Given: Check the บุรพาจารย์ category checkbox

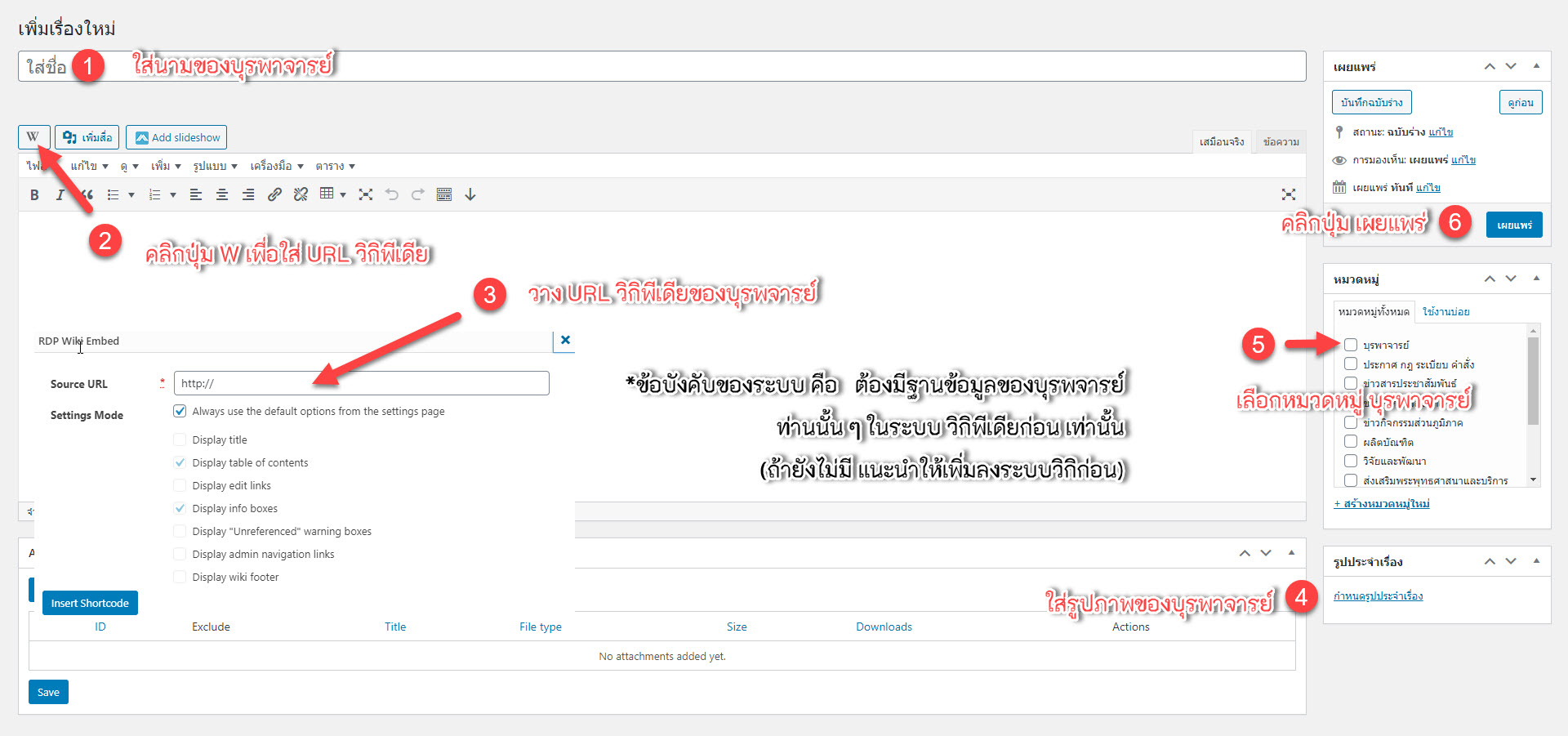Looking at the screenshot, I should 1351,345.
